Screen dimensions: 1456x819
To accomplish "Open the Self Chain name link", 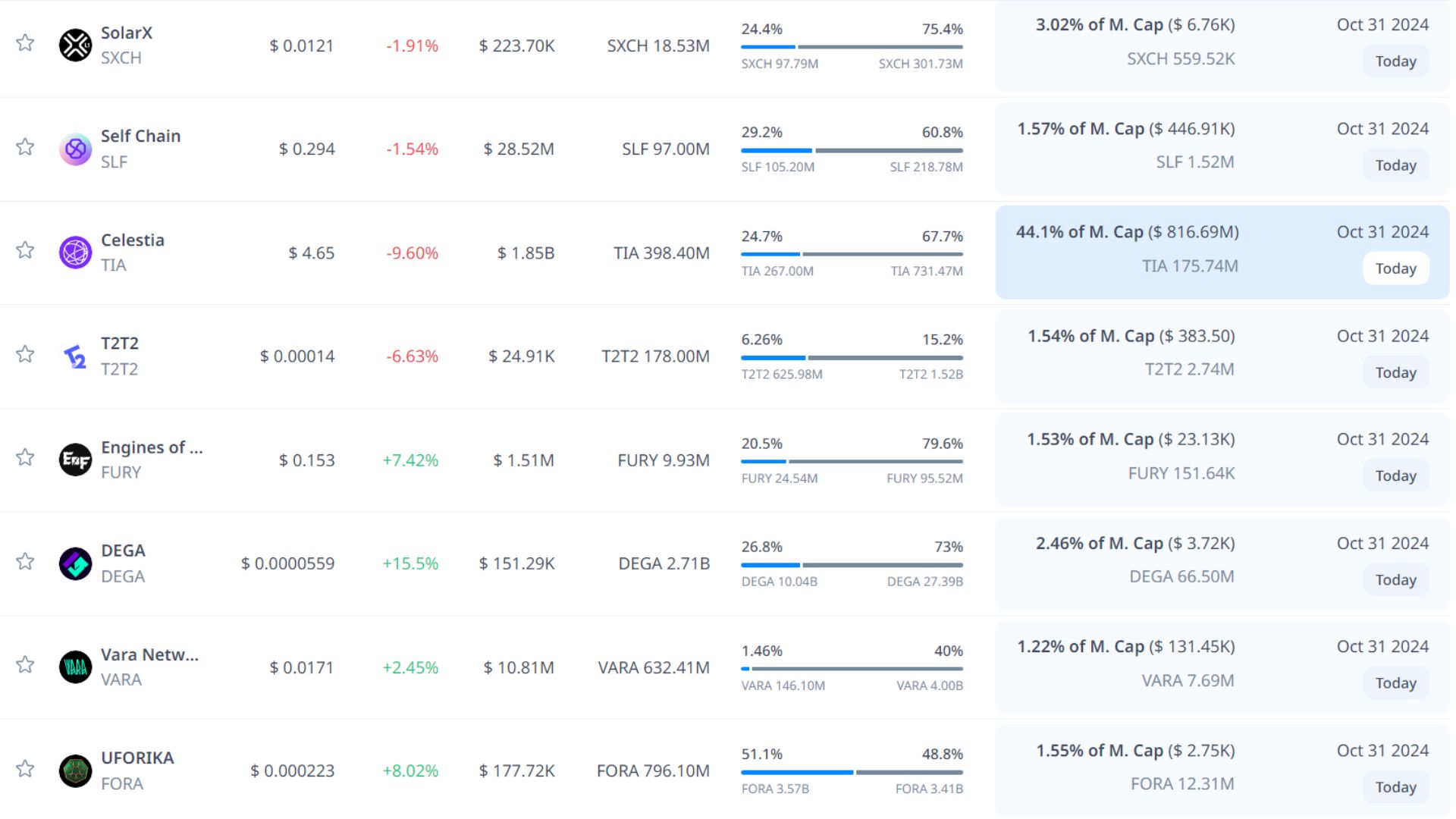I will pos(140,136).
